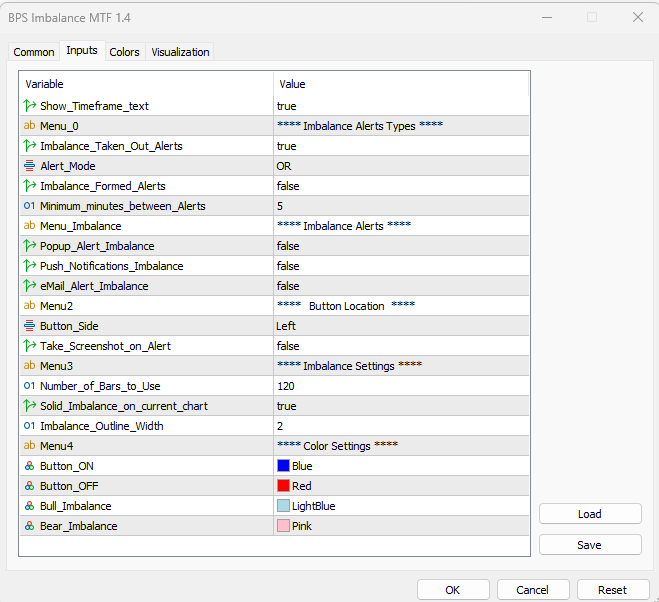Click the integer icon next to Number_of_Bars_to_Use
This screenshot has height=602, width=659.
click(x=29, y=386)
